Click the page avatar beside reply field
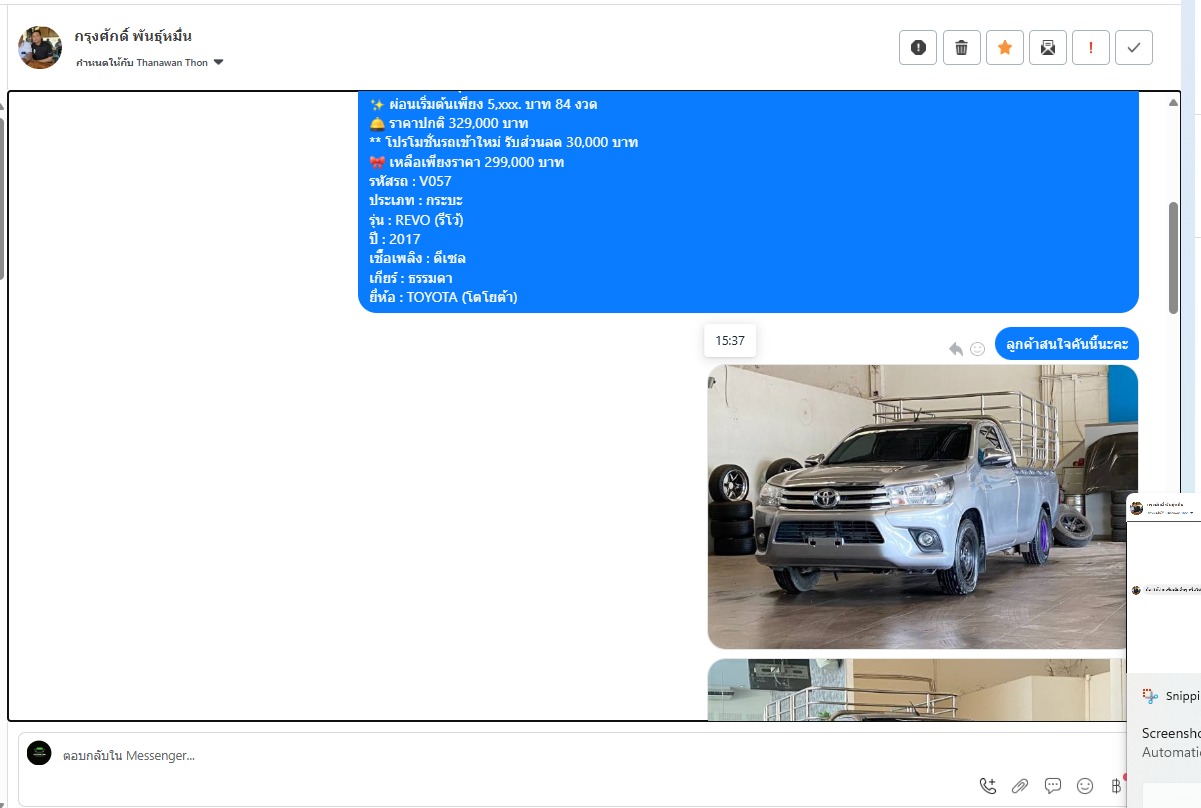Image resolution: width=1201 pixels, height=808 pixels. point(39,753)
